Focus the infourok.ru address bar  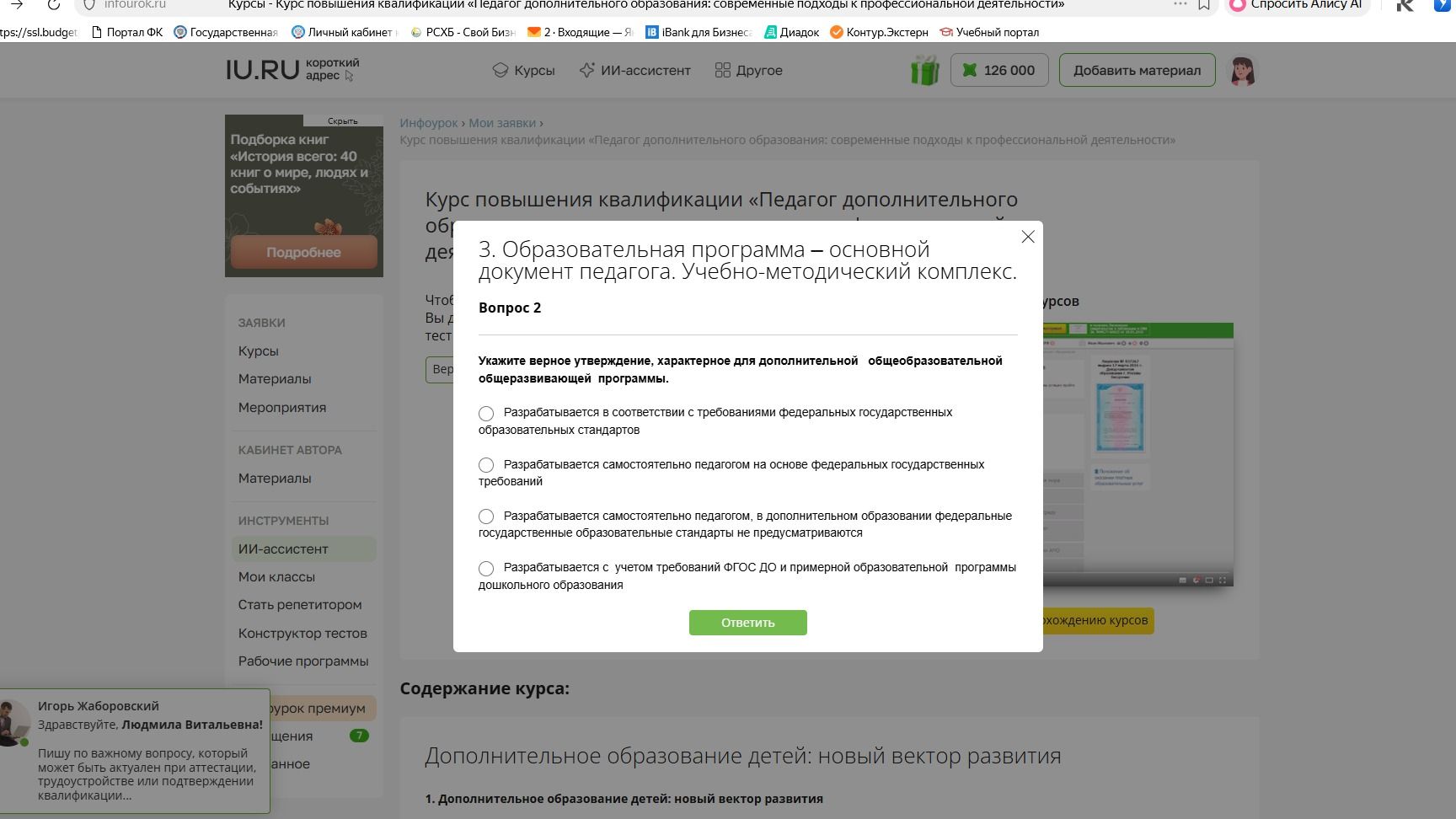pos(135,4)
